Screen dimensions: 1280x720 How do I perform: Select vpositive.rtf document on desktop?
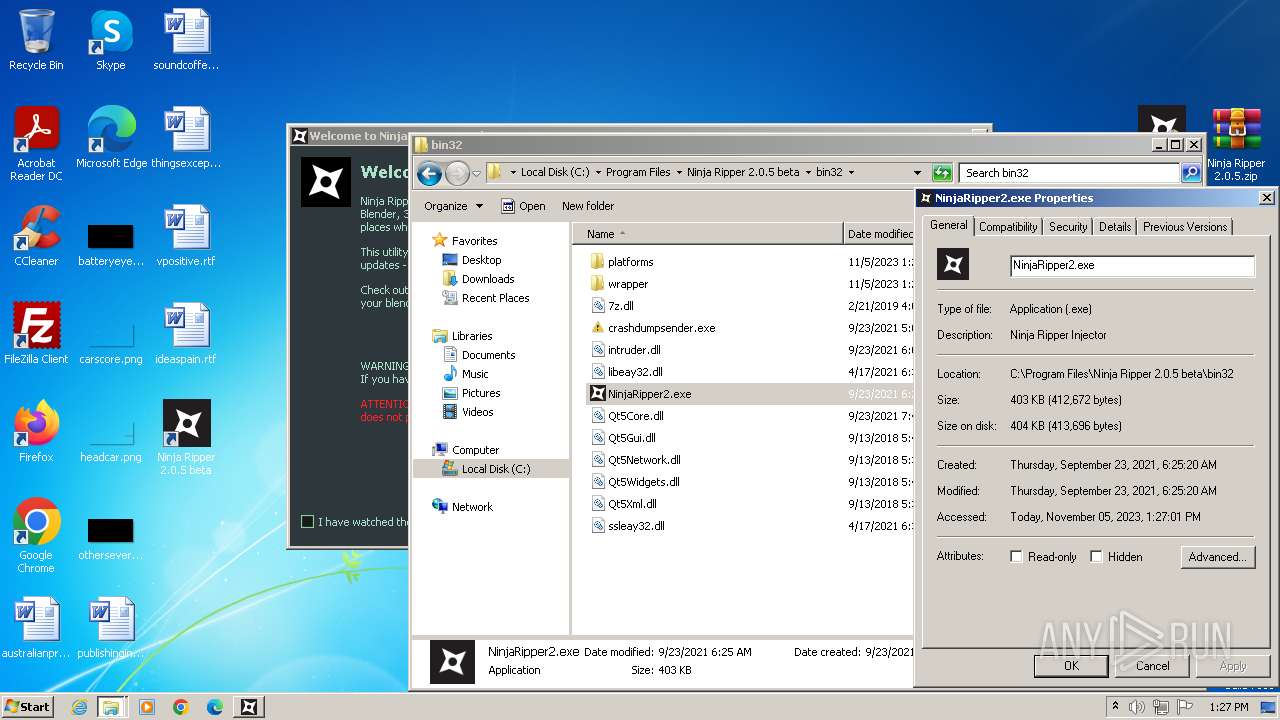186,236
